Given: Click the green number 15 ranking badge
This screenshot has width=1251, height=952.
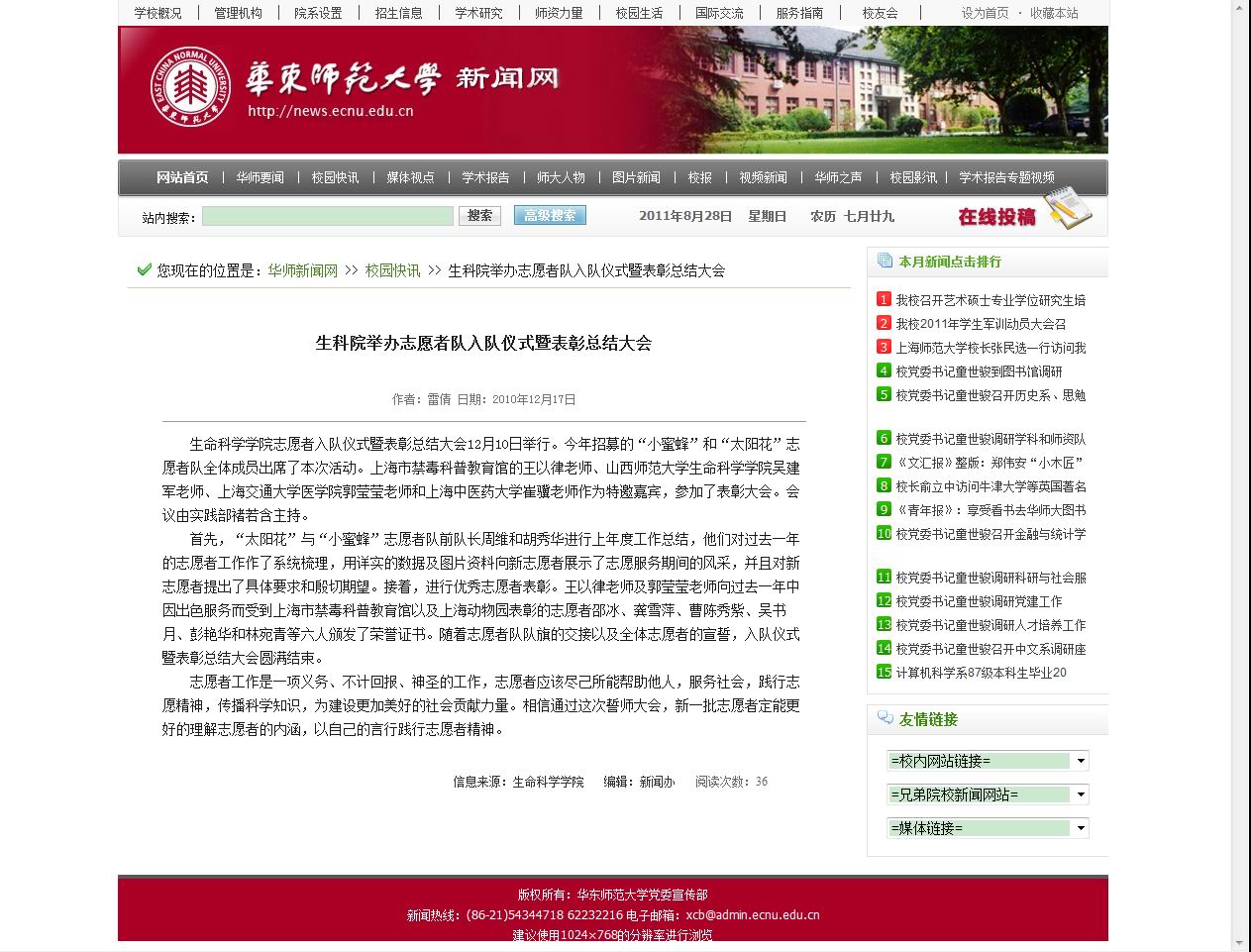Looking at the screenshot, I should point(884,672).
